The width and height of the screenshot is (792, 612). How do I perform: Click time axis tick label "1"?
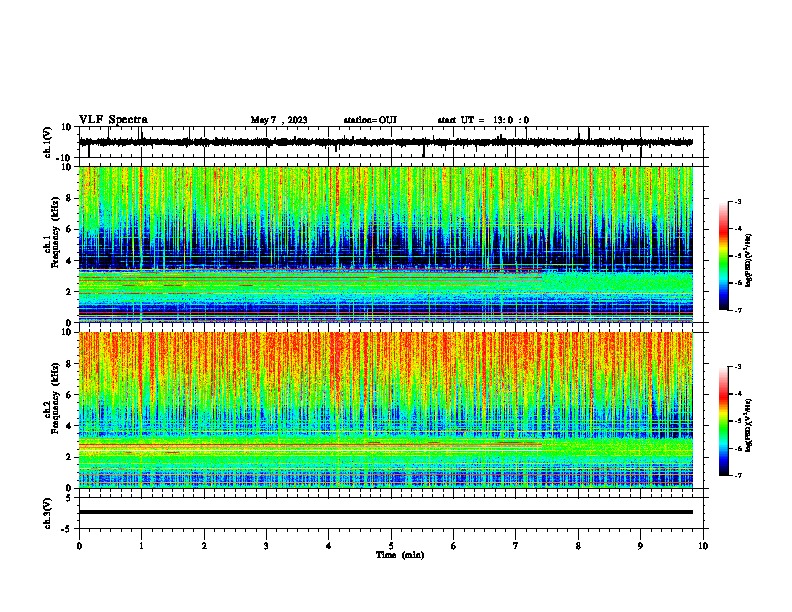tap(141, 546)
